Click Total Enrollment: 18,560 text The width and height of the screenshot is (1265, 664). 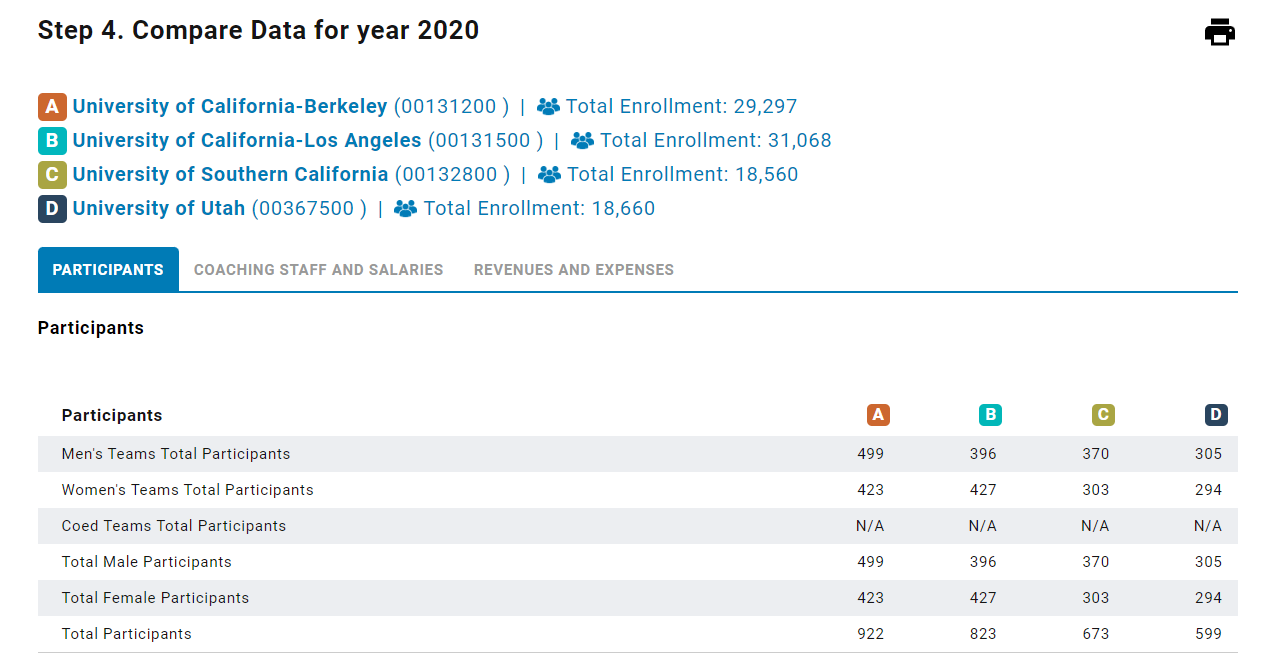pyautogui.click(x=683, y=175)
